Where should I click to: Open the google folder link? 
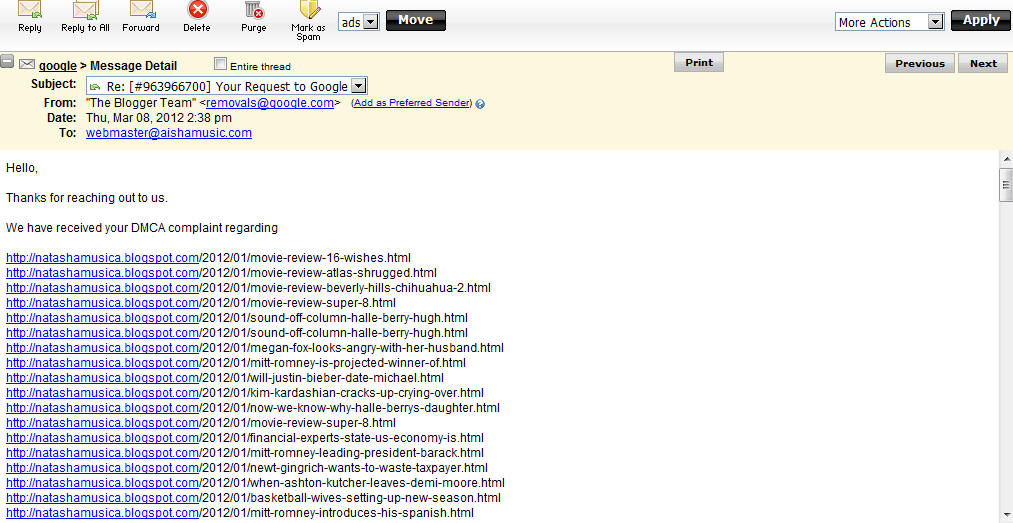[57, 66]
